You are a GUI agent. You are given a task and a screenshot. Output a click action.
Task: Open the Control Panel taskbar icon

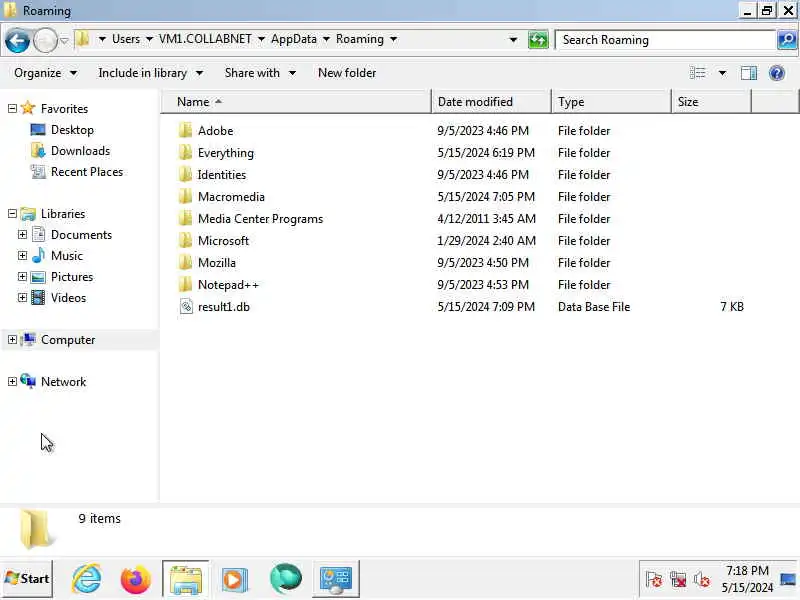click(336, 579)
